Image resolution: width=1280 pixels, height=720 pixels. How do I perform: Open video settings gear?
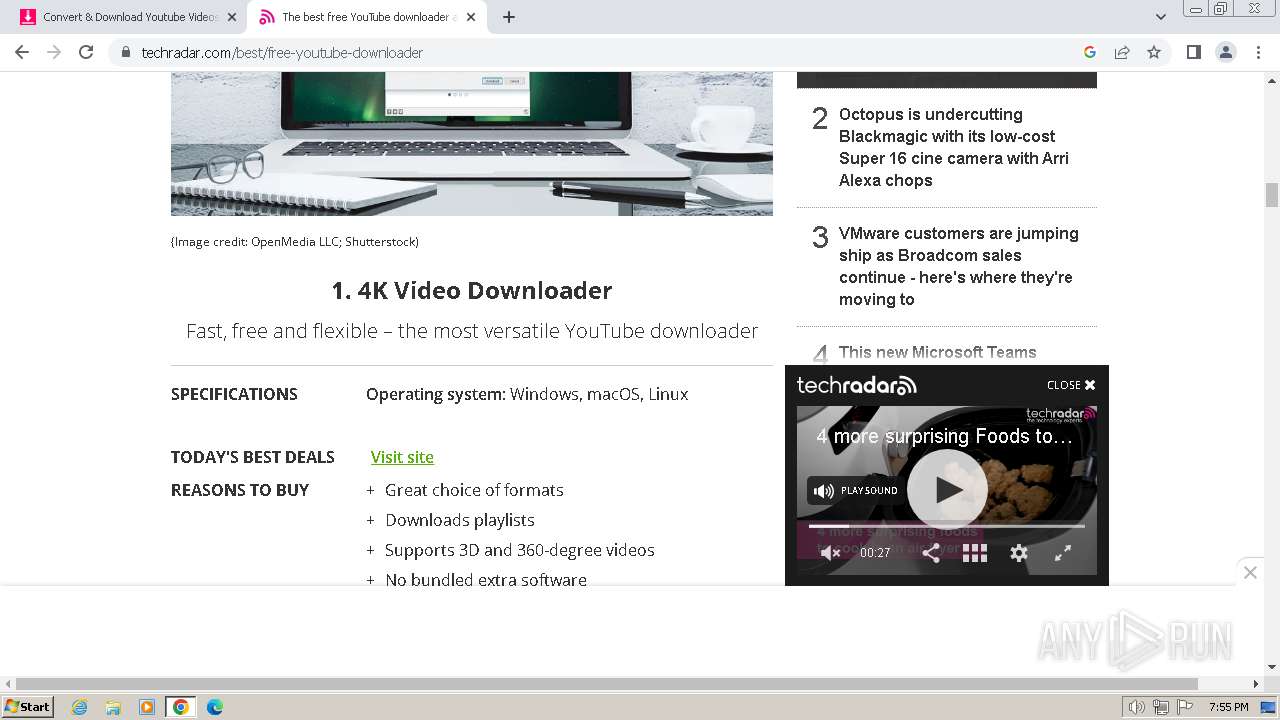click(1019, 553)
